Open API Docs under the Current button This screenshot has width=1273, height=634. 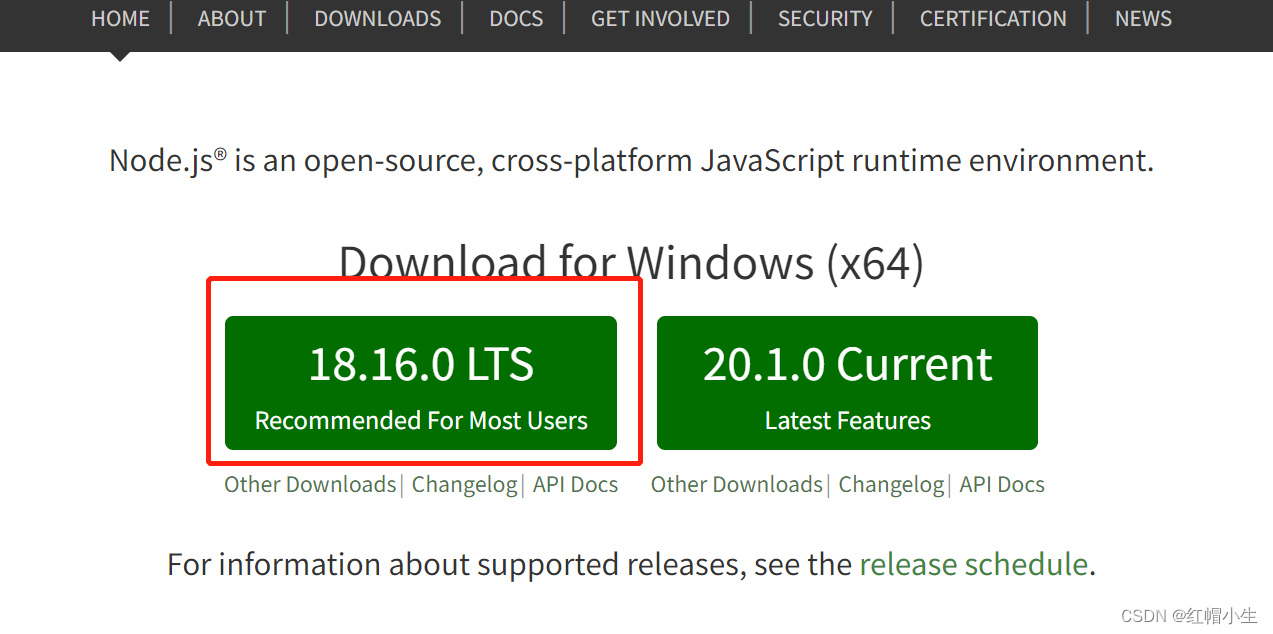(x=1002, y=485)
